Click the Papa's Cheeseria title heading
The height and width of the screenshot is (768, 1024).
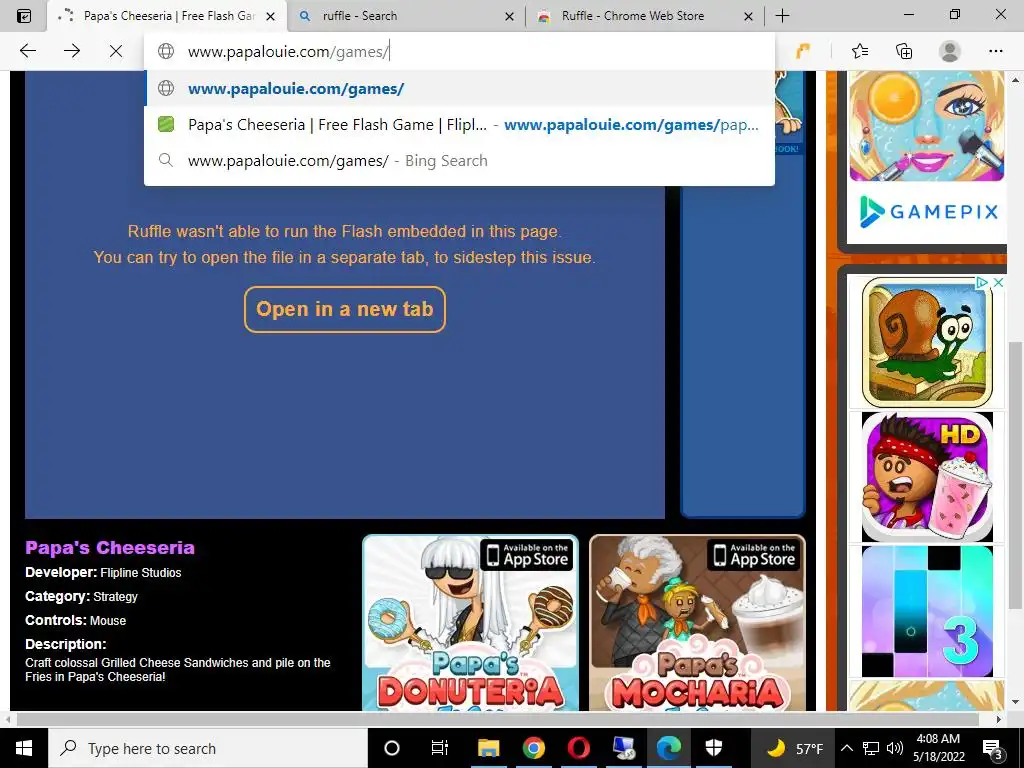coord(110,547)
